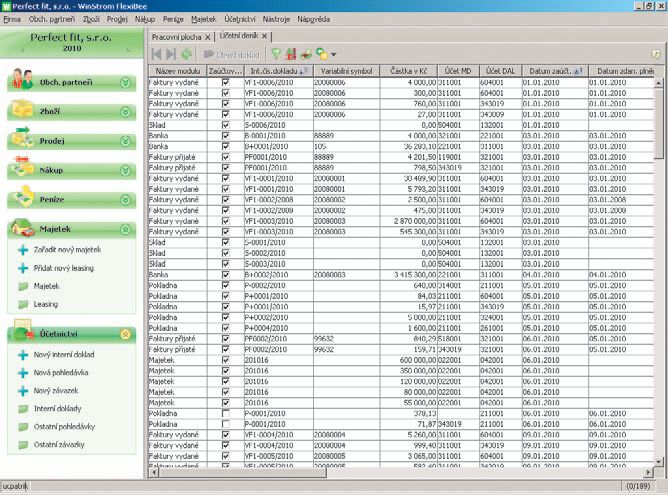Image resolution: width=668 pixels, height=495 pixels.
Task: Click the Obch. partneři people icon
Action: point(23,79)
